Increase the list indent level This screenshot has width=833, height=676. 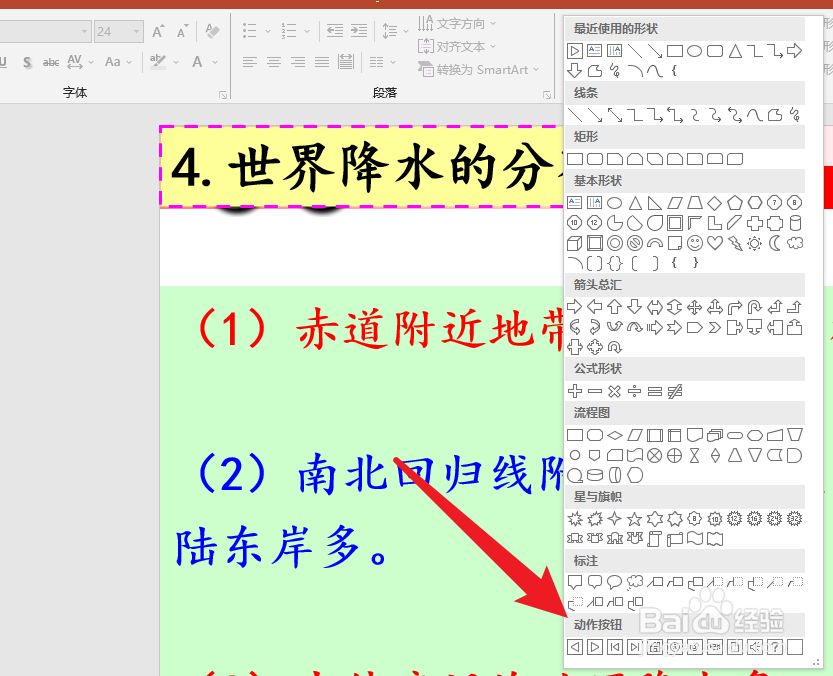pyautogui.click(x=359, y=31)
